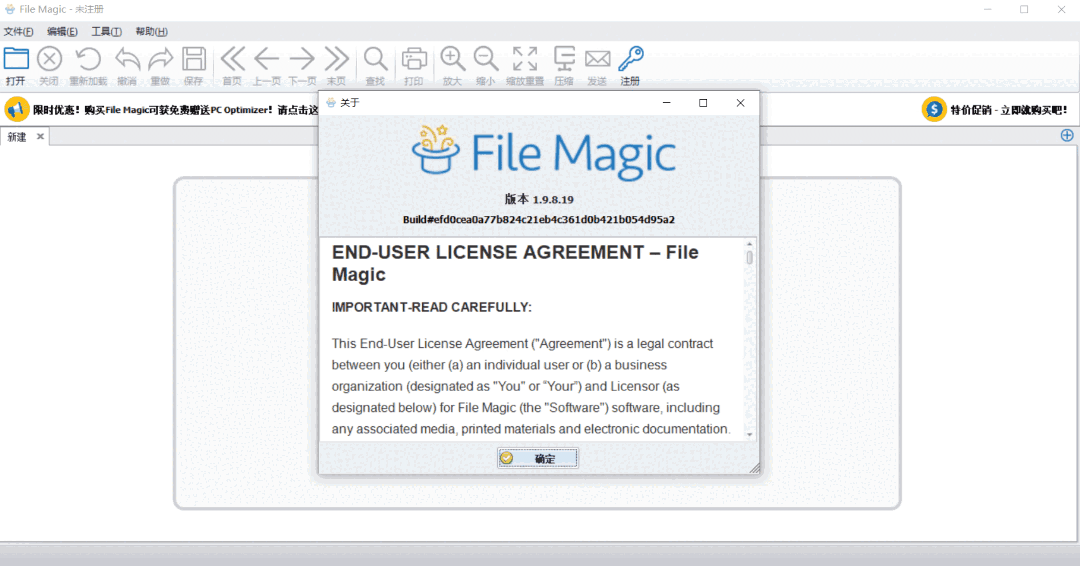Click the Undo (撤消) arrow icon
The height and width of the screenshot is (566, 1080).
pos(127,59)
